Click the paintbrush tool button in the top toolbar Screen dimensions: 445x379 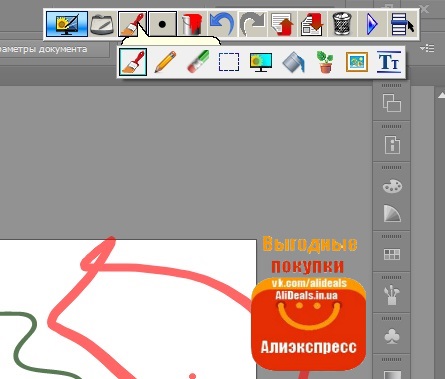pyautogui.click(x=133, y=24)
